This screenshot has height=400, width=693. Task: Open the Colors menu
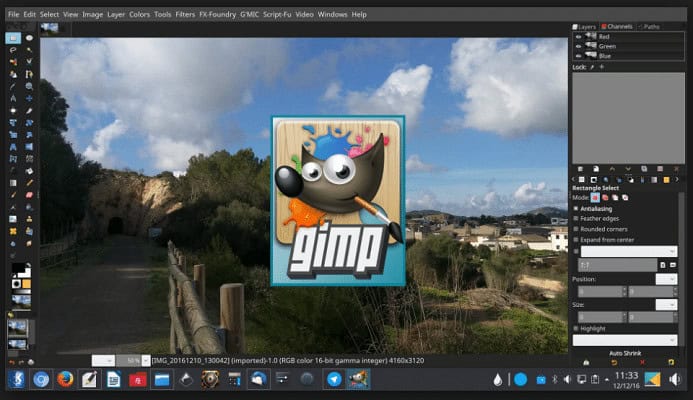[x=140, y=14]
